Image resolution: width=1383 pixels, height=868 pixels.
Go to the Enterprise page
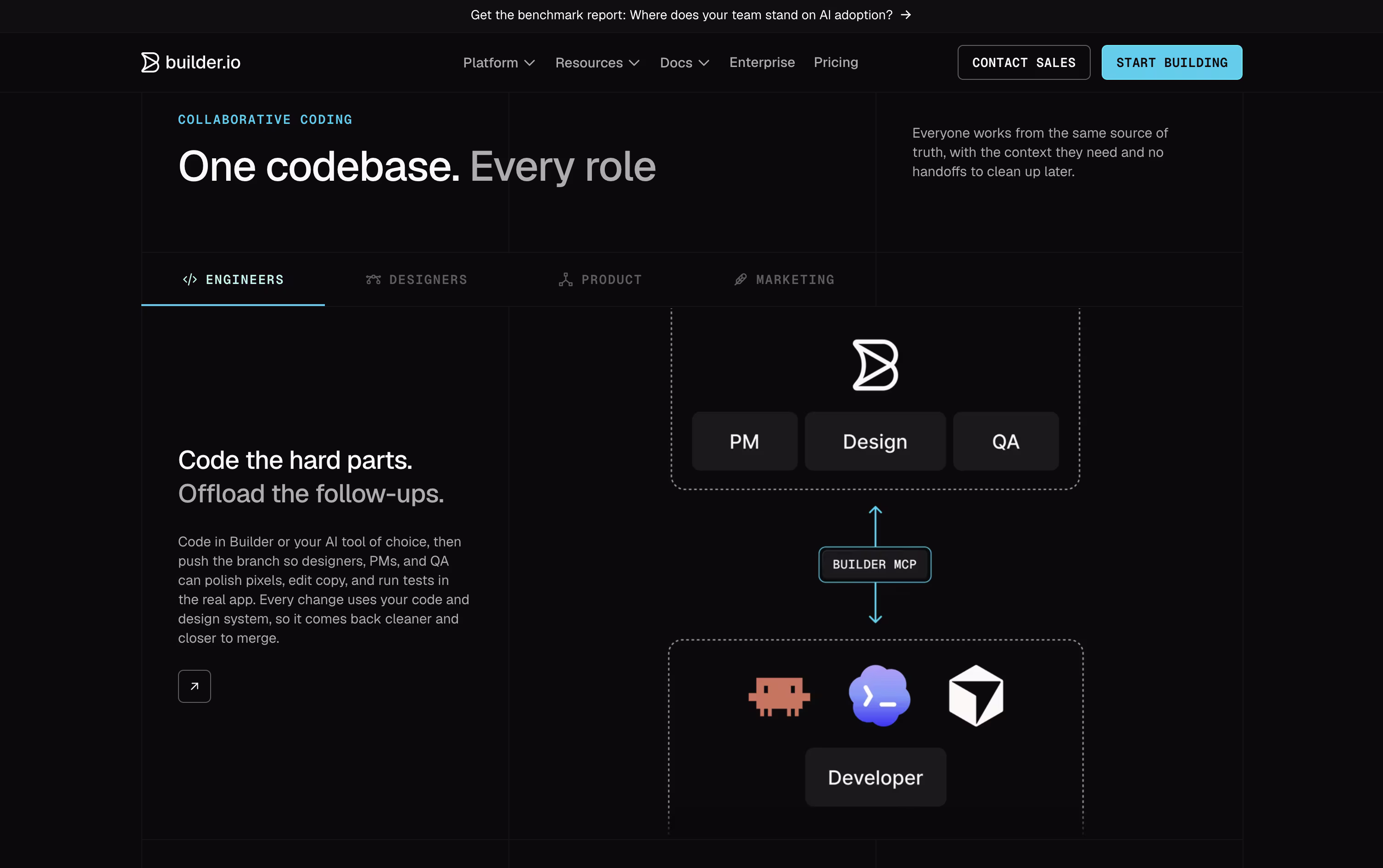click(x=762, y=62)
